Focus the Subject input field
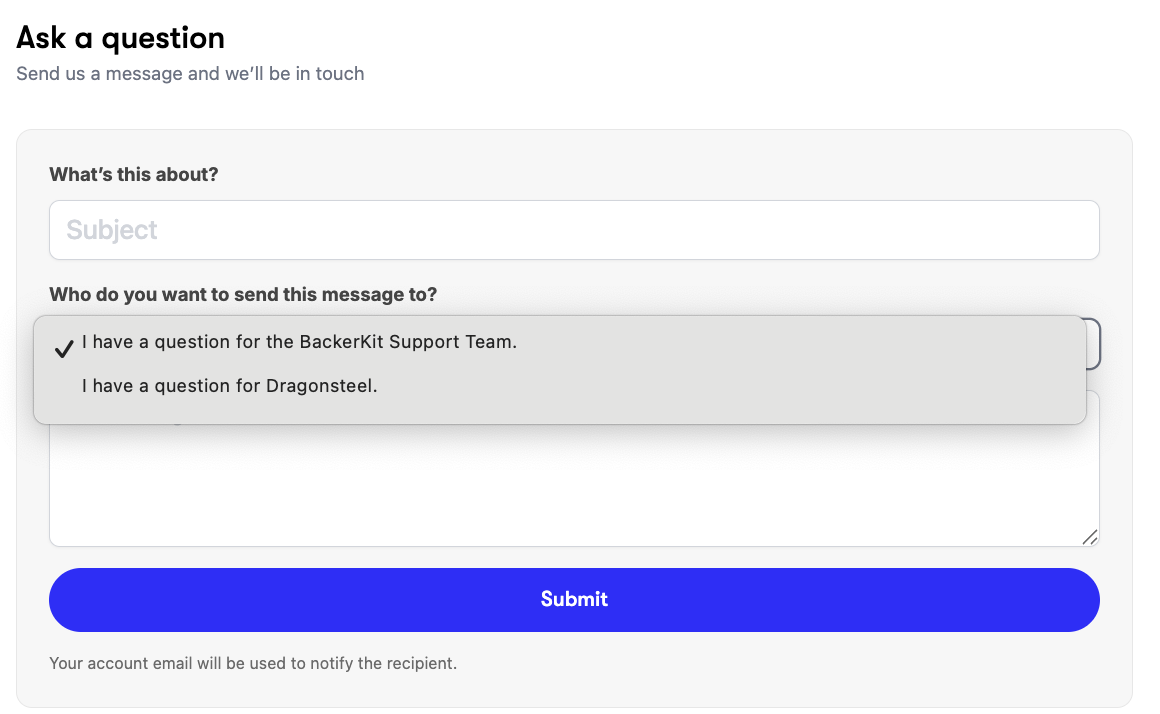 (x=574, y=230)
